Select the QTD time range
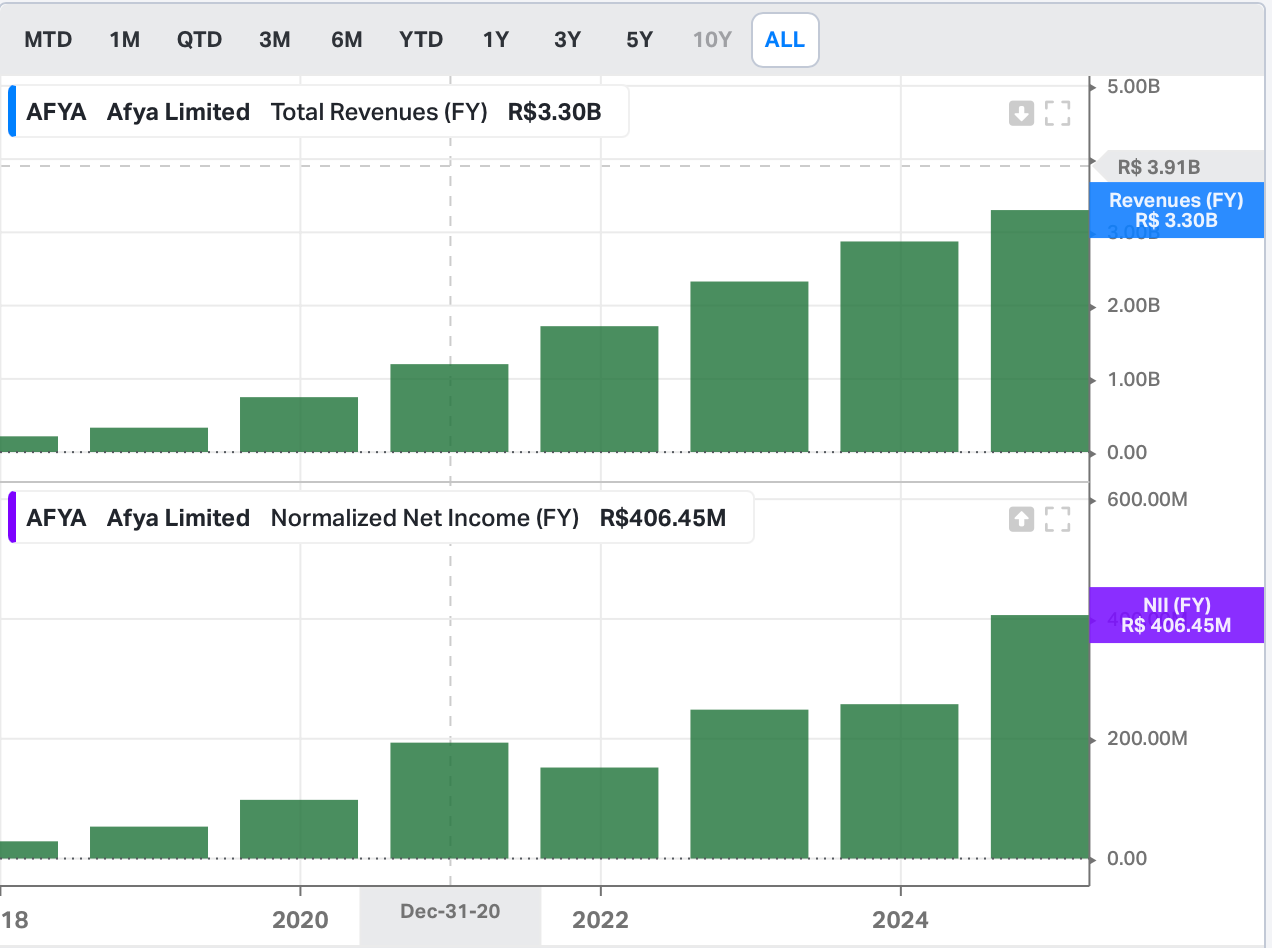 [x=199, y=40]
